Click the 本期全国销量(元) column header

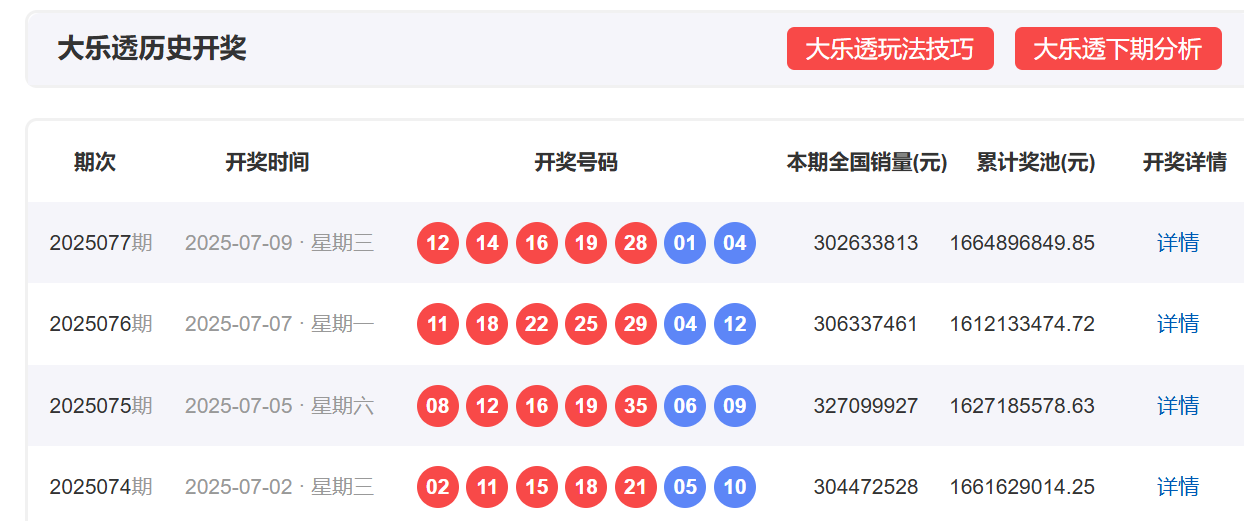tap(867, 162)
